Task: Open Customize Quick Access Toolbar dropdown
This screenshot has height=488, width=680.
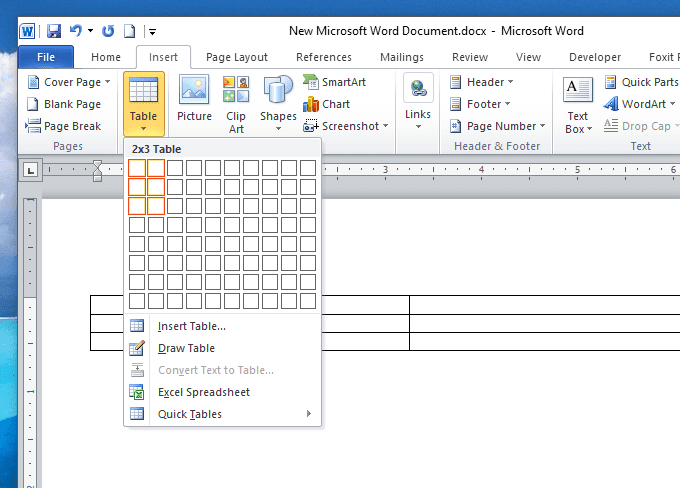Action: tap(152, 31)
